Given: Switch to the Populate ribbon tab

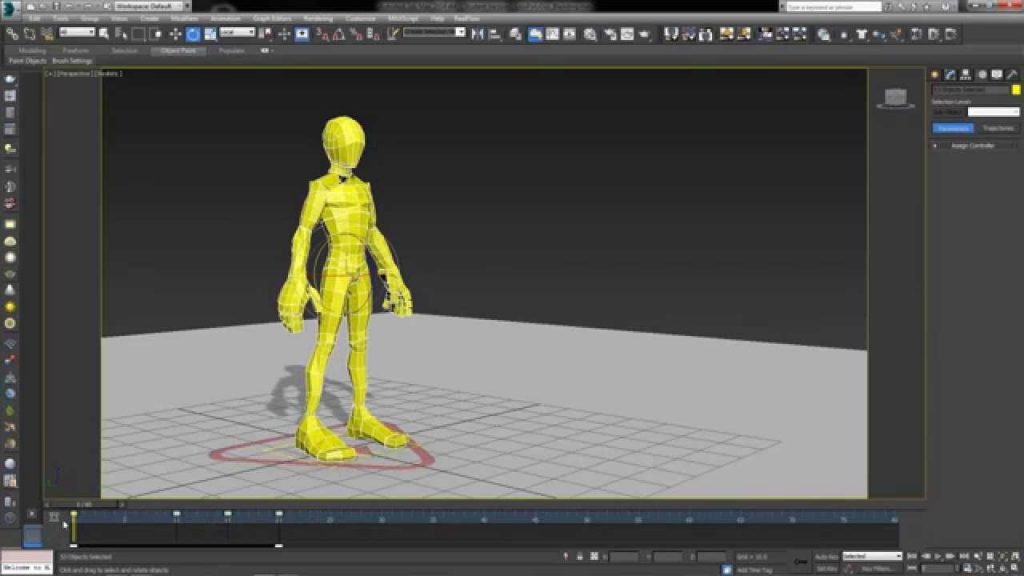Looking at the screenshot, I should coord(230,50).
